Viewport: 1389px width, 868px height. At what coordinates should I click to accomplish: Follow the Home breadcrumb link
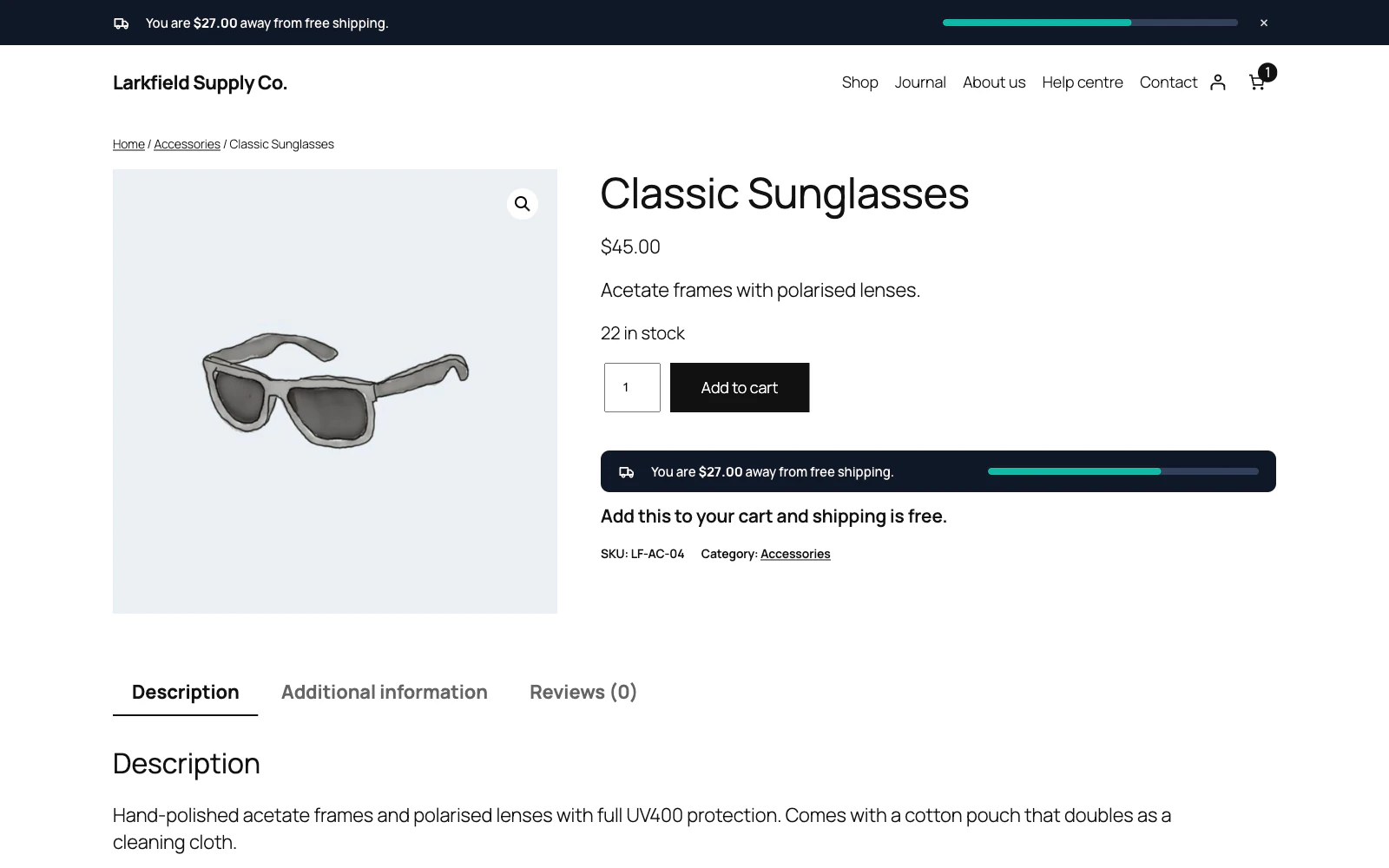point(128,144)
